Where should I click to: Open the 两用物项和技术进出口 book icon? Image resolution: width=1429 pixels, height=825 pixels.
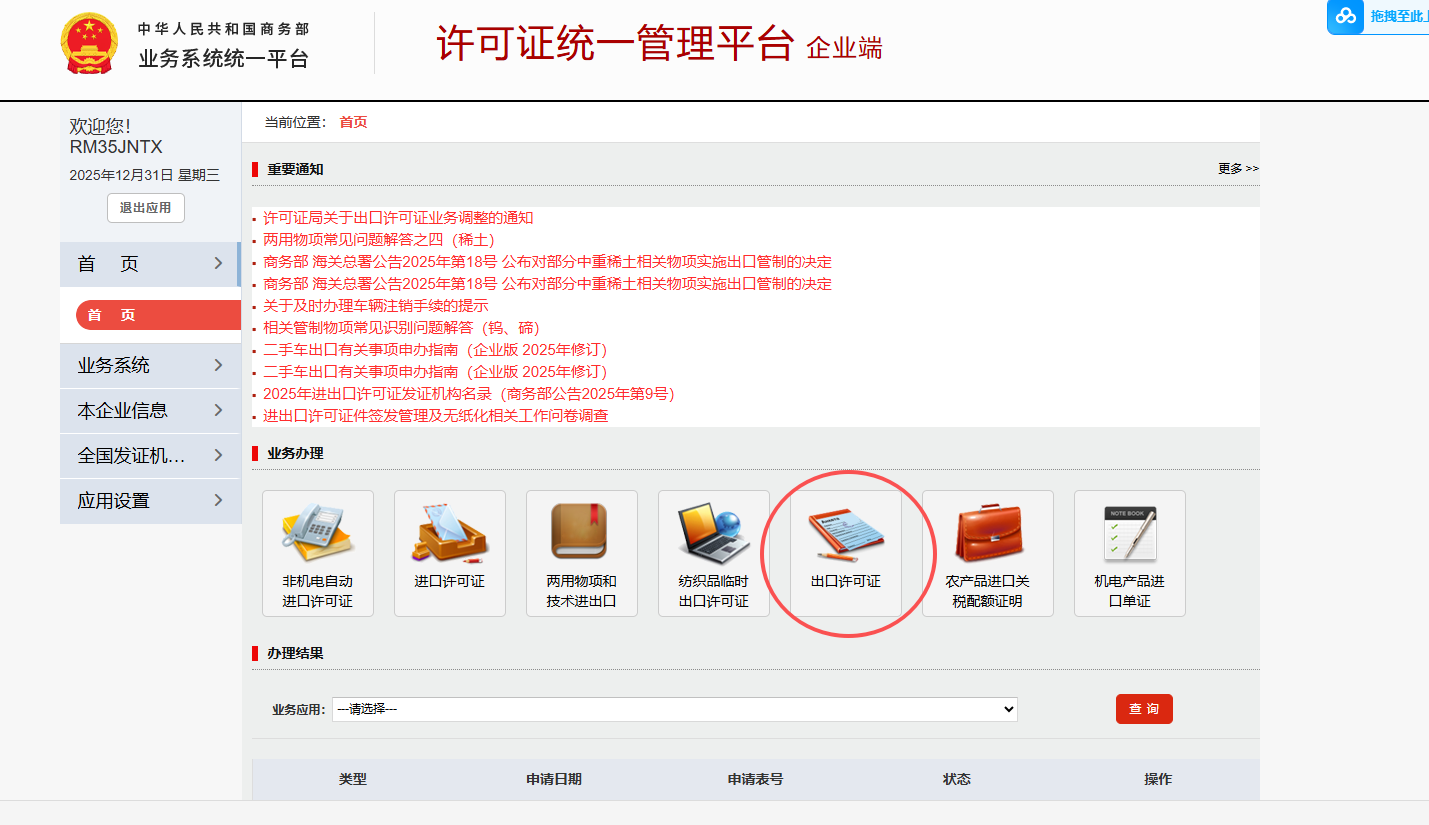pos(581,533)
